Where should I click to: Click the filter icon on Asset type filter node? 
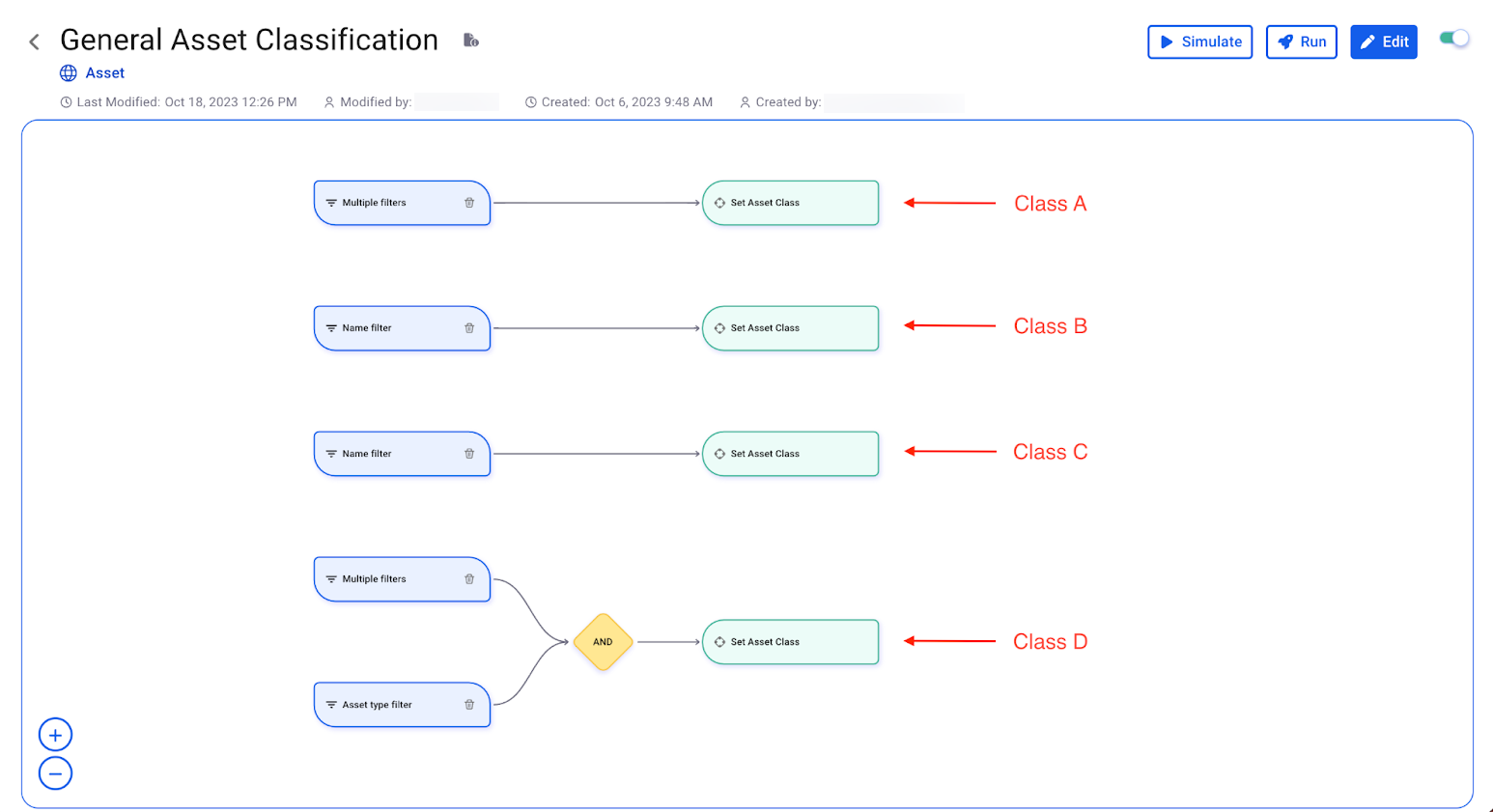331,704
